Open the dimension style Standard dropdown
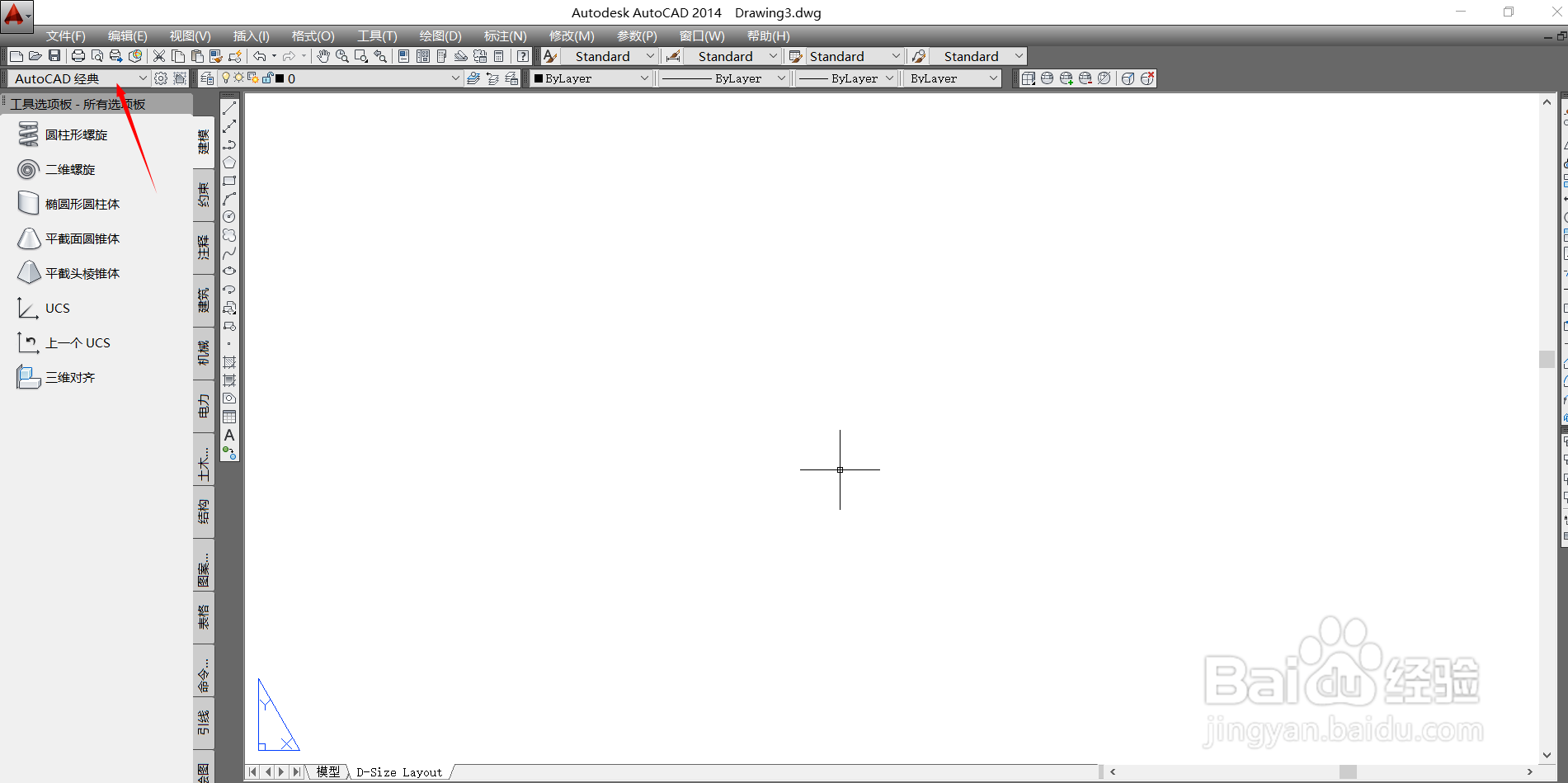The image size is (1568, 783). click(732, 56)
